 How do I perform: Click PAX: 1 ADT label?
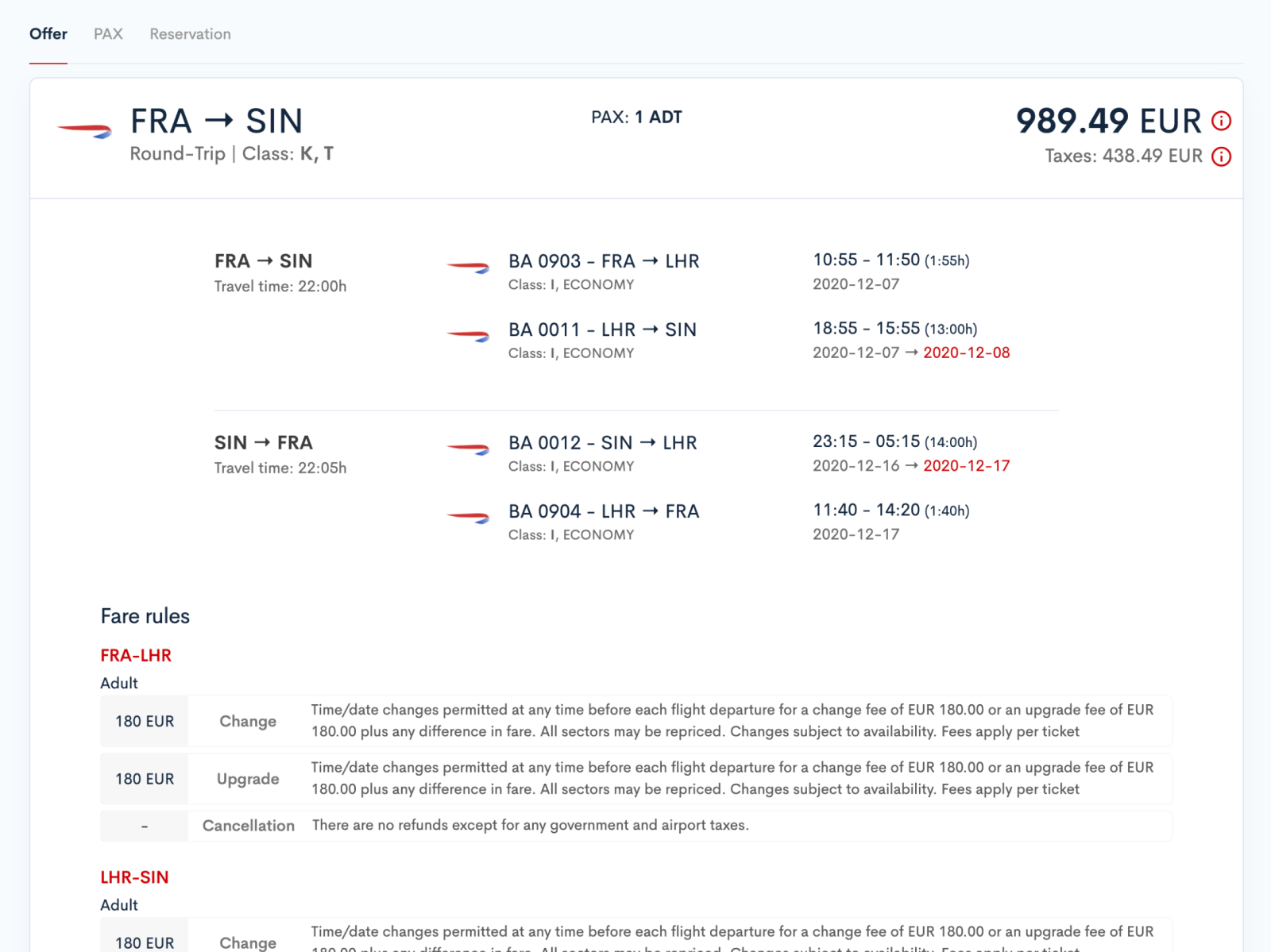636,118
